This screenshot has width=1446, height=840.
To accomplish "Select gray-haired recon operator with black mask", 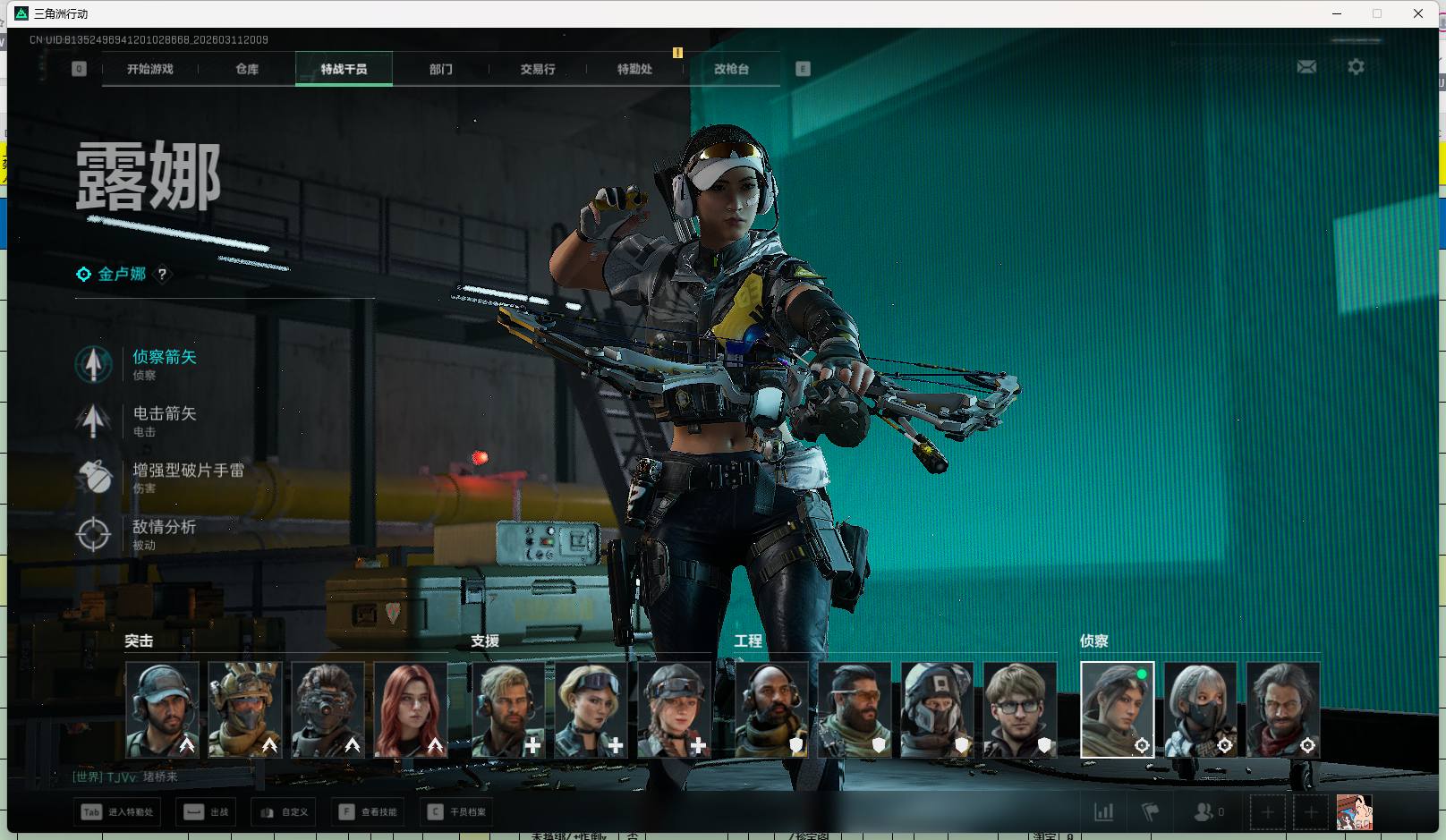I will click(1201, 709).
